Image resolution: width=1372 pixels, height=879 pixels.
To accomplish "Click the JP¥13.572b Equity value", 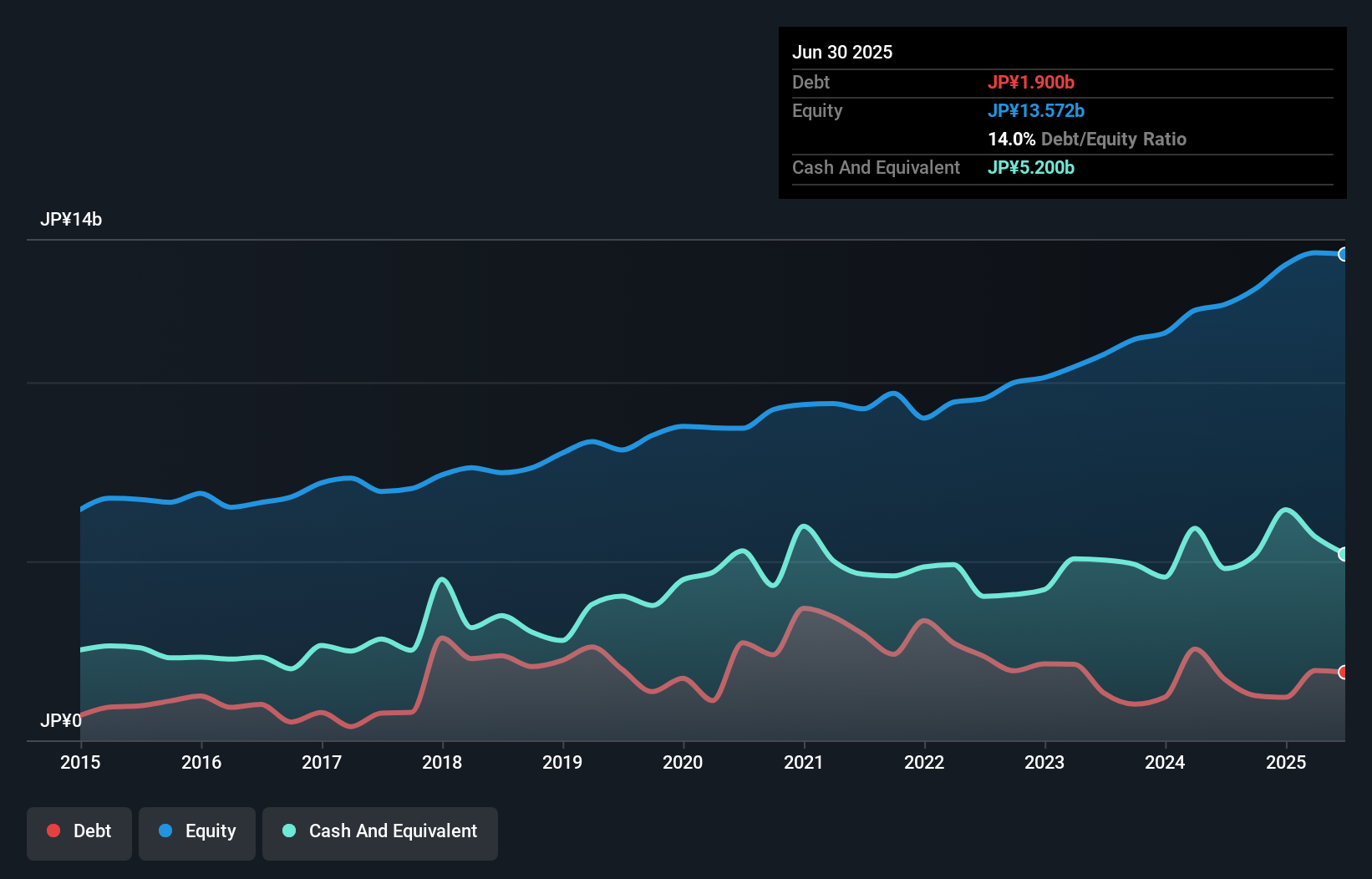I will pyautogui.click(x=1036, y=110).
